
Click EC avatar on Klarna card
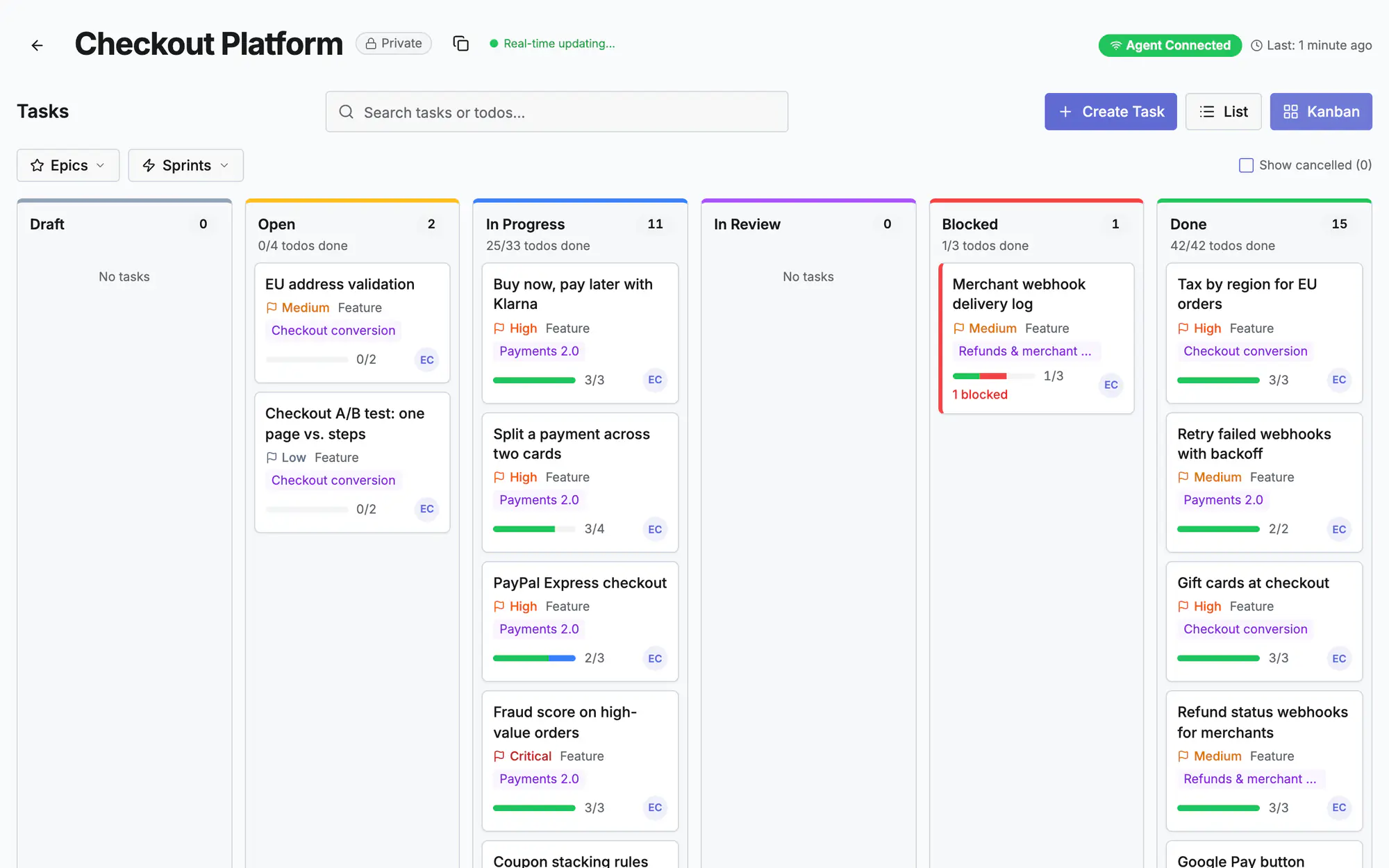(655, 380)
